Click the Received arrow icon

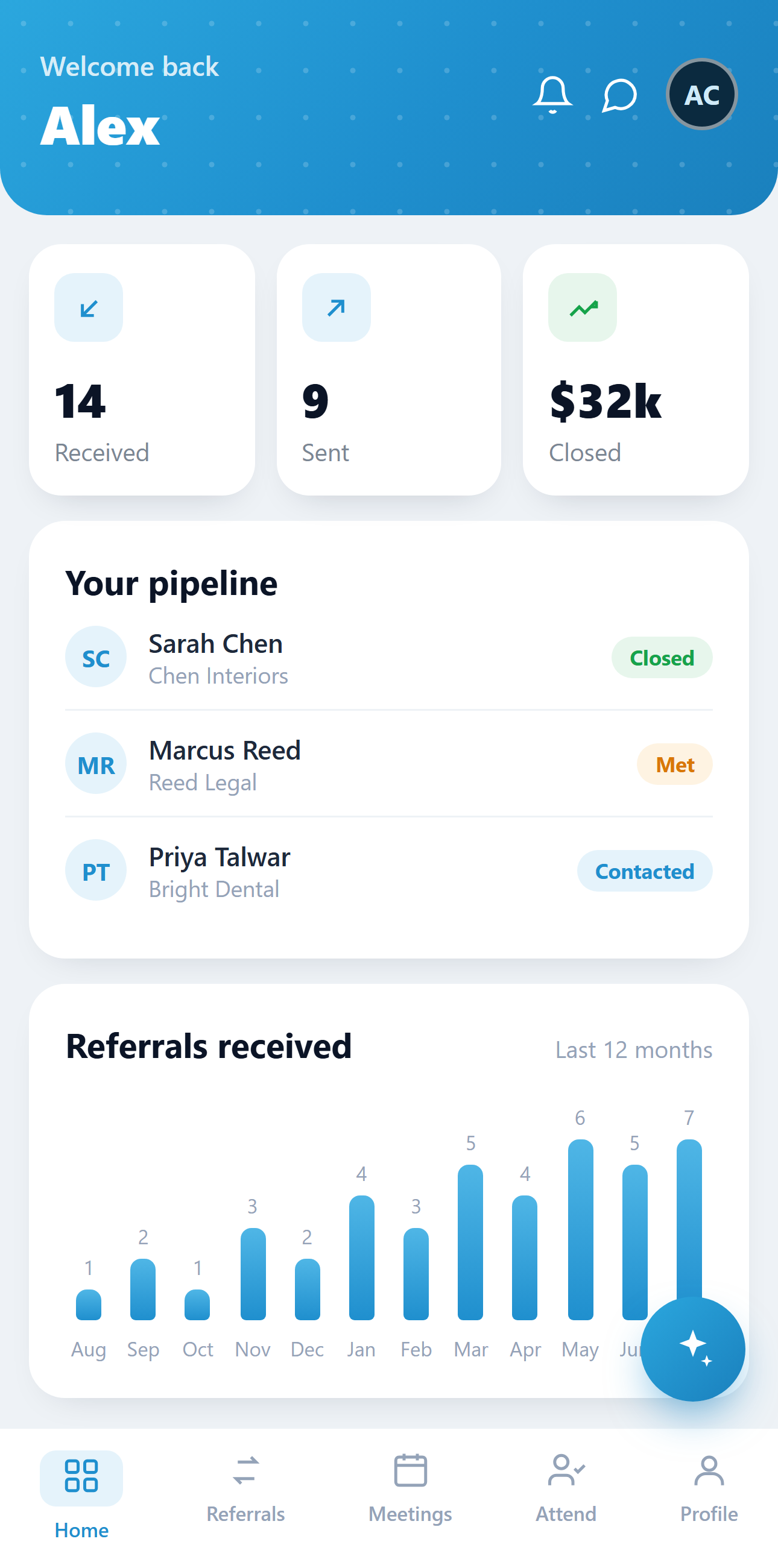tap(89, 307)
